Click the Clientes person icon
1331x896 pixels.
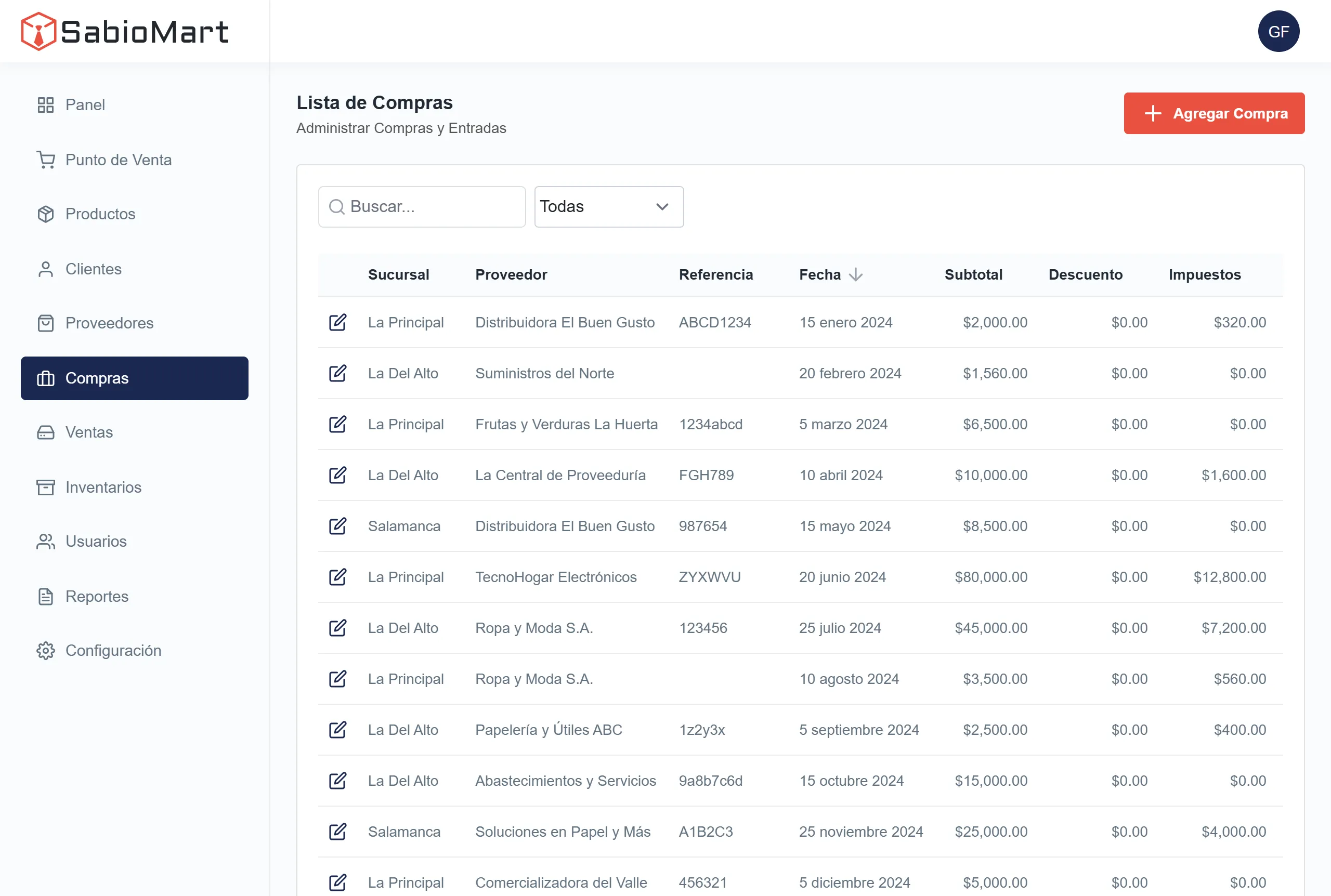point(46,269)
